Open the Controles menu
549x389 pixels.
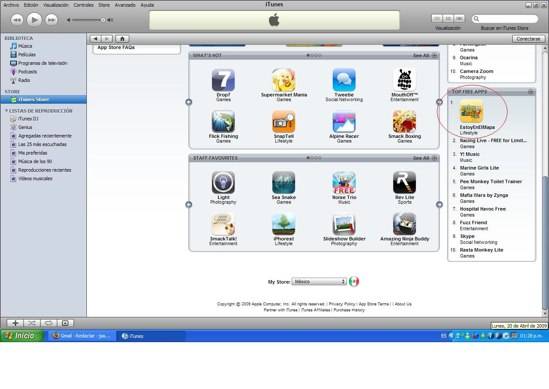(83, 5)
